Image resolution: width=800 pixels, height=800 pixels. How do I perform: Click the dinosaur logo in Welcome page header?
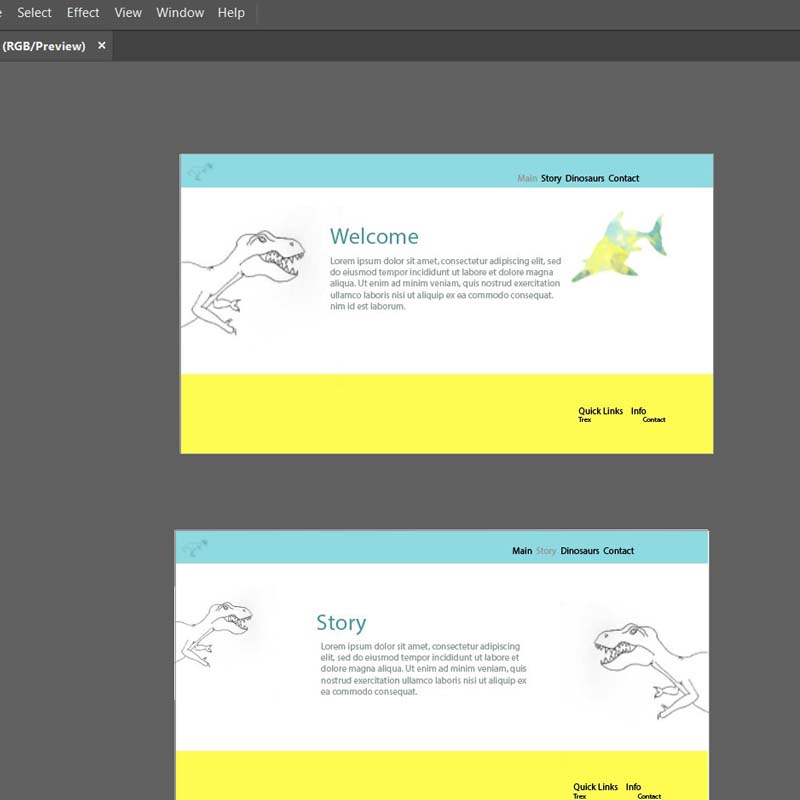200,172
